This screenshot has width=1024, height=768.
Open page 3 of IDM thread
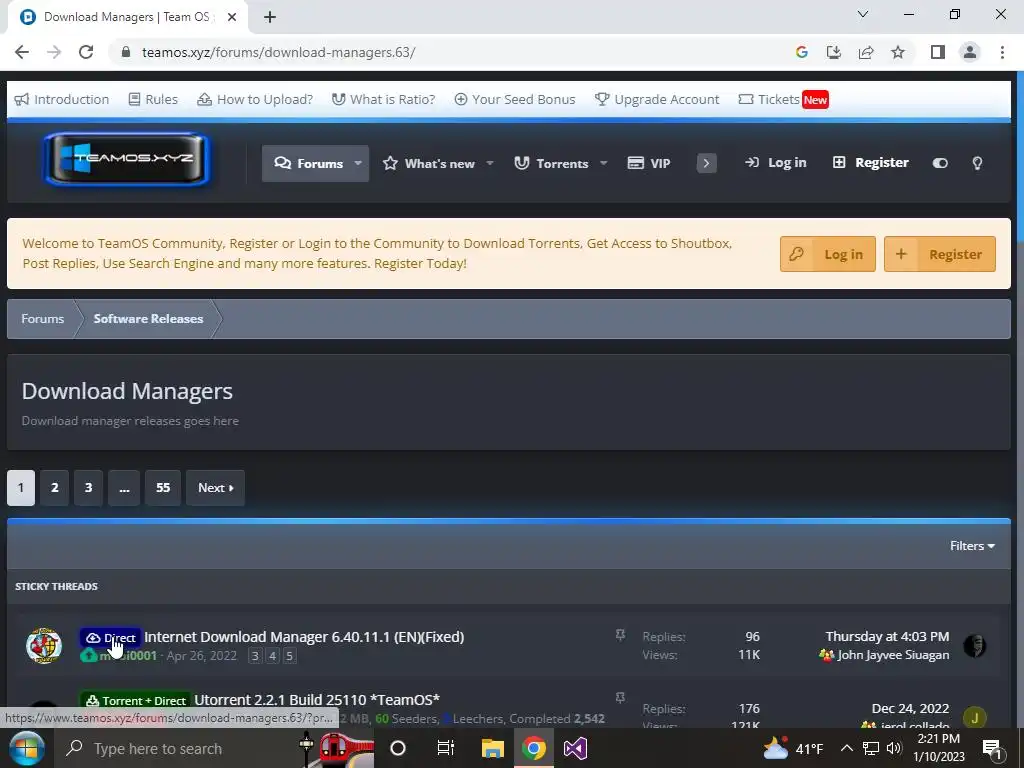pyautogui.click(x=255, y=656)
